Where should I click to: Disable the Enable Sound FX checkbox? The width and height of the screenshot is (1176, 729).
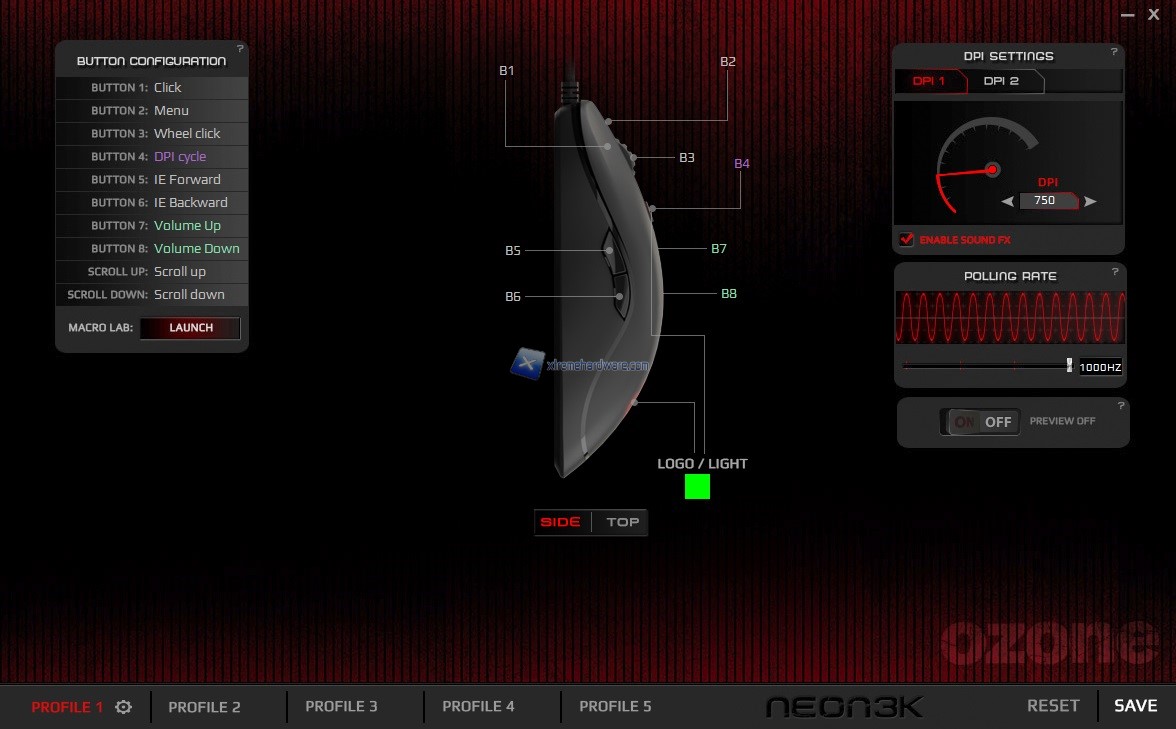point(907,239)
